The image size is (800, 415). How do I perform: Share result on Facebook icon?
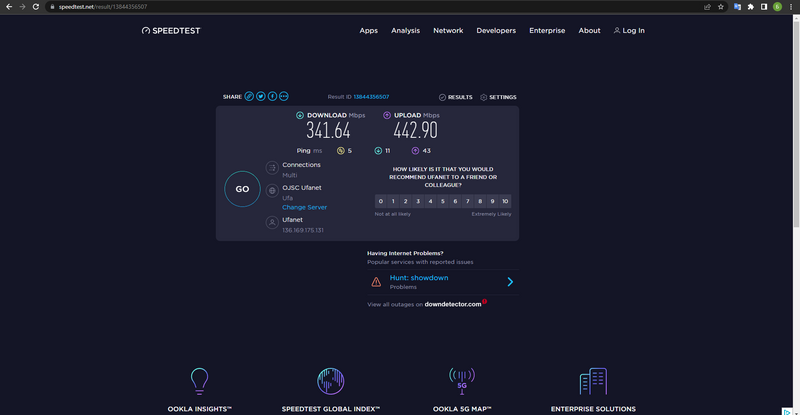click(x=272, y=96)
